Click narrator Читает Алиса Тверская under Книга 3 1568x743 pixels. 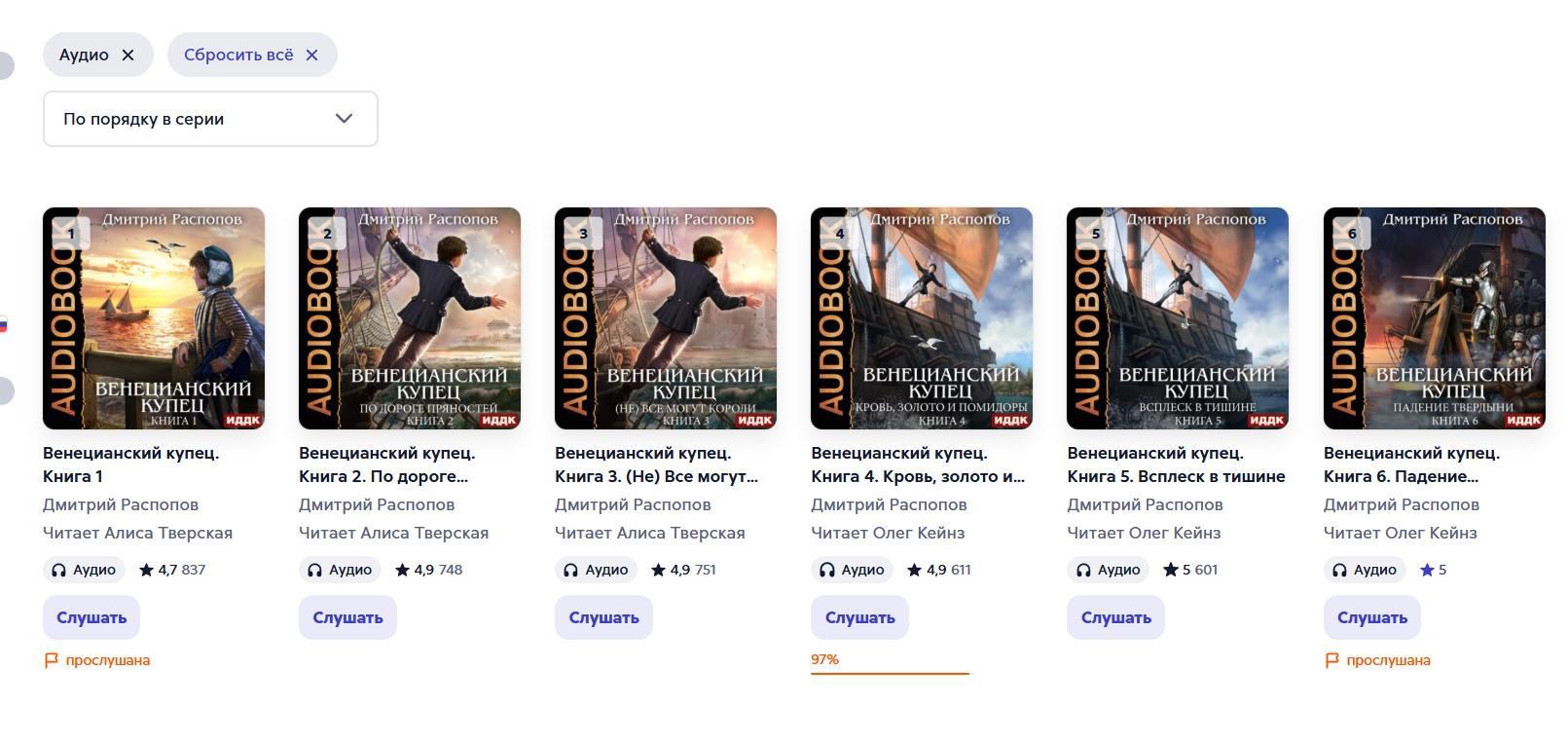[x=649, y=533]
